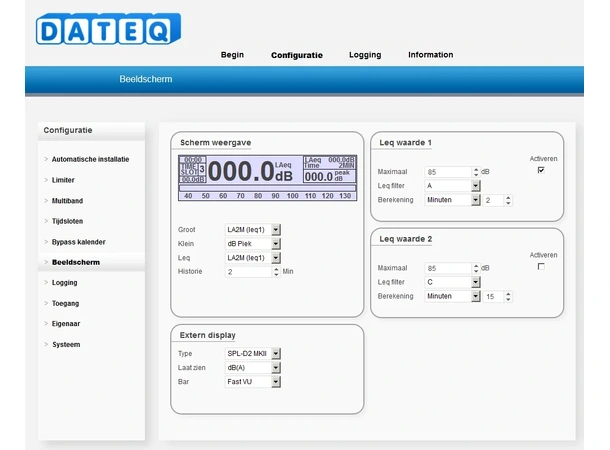Image resolution: width=610 pixels, height=450 pixels.
Task: Open Leq filter dropdown showing C
Action: pyautogui.click(x=452, y=282)
